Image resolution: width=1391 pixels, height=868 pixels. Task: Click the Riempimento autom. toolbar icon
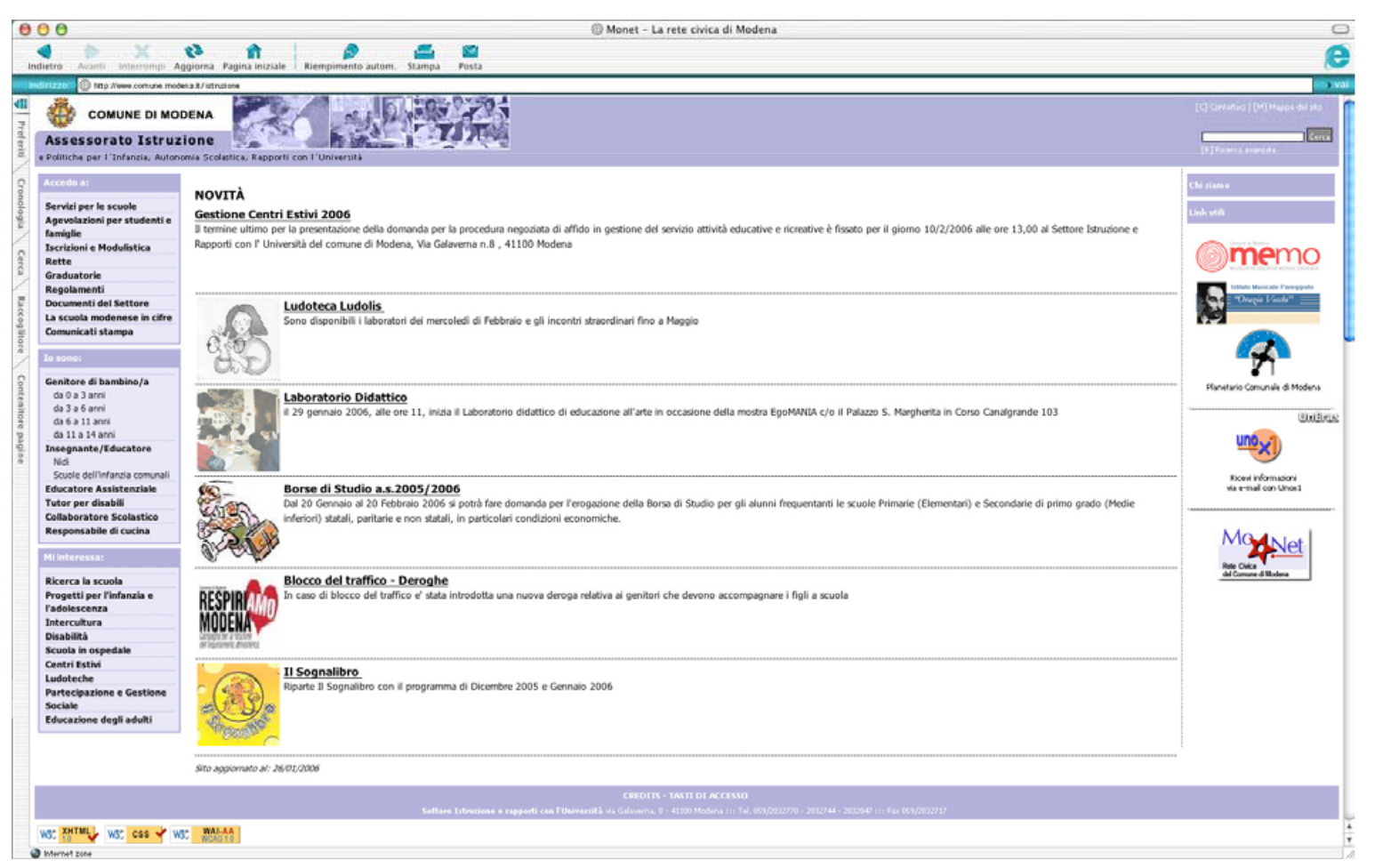point(350,52)
